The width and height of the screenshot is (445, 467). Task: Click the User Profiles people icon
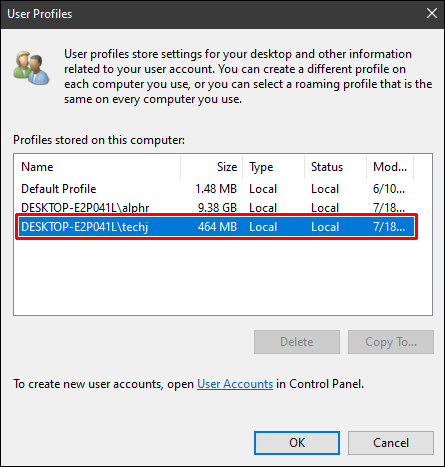pos(31,68)
